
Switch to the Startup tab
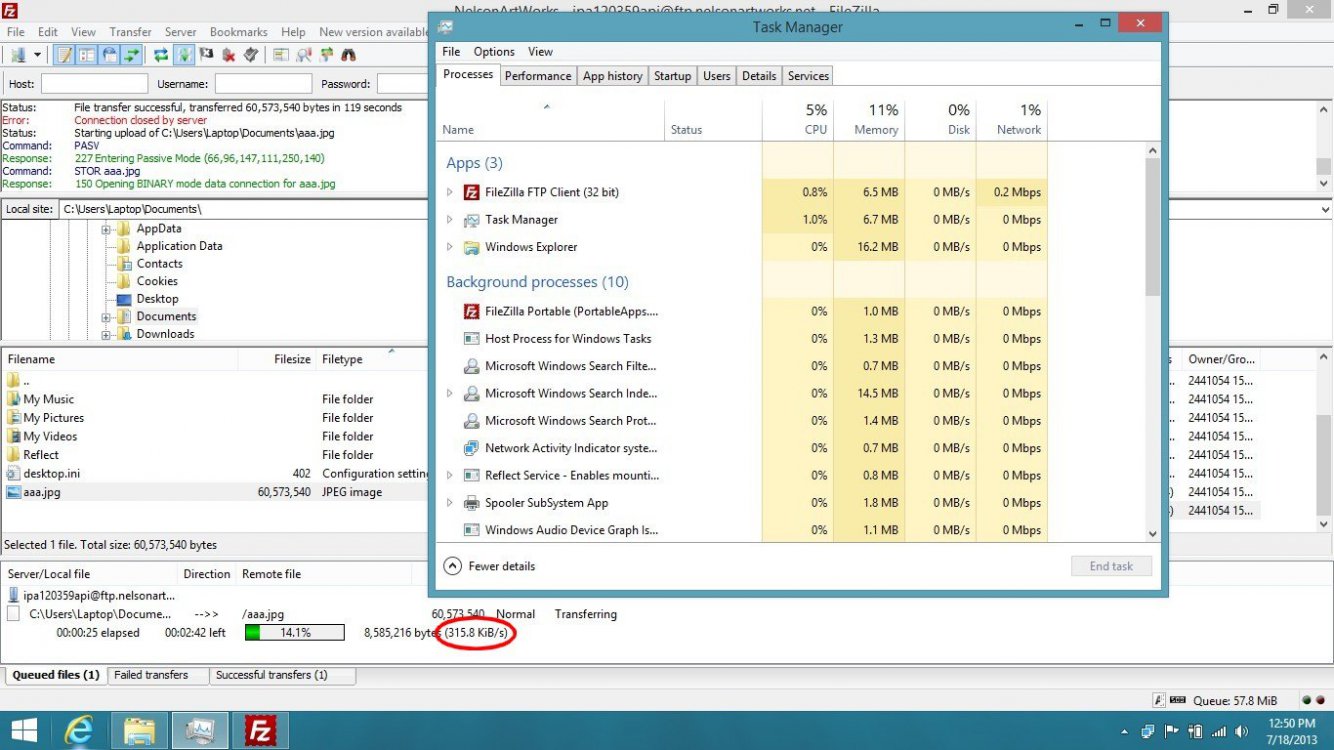tap(672, 76)
